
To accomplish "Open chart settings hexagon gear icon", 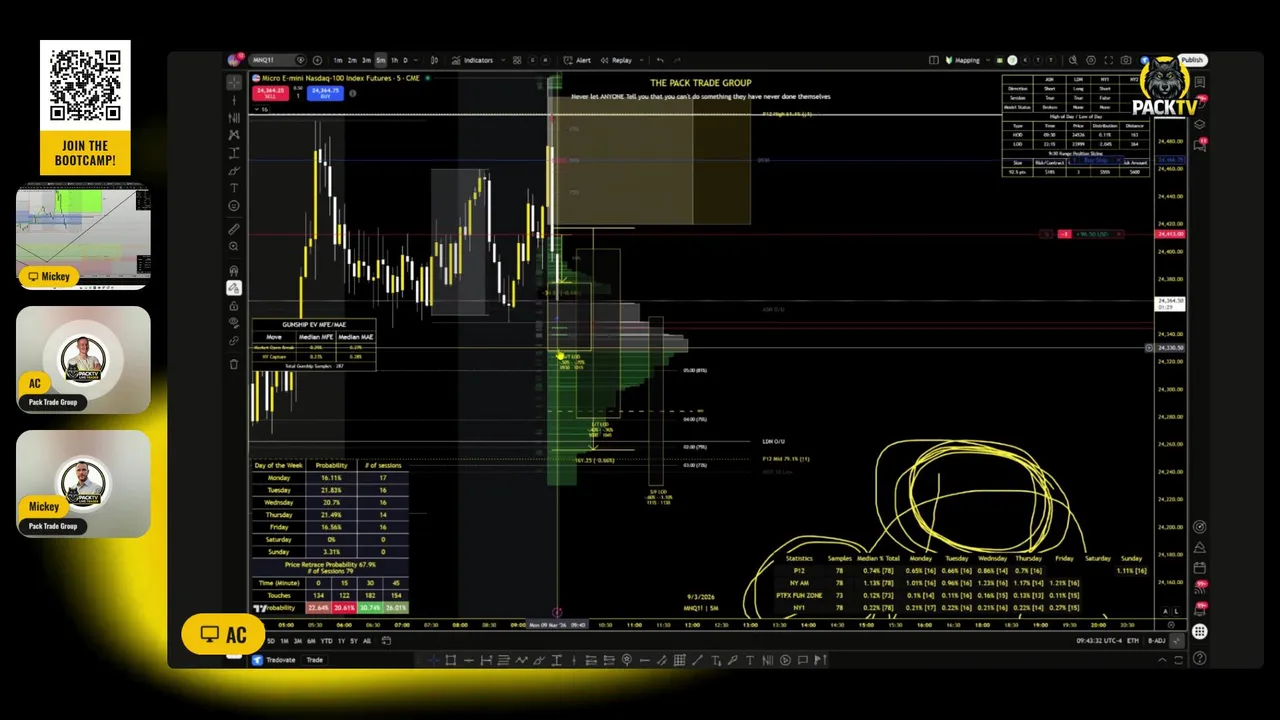I will (1091, 60).
